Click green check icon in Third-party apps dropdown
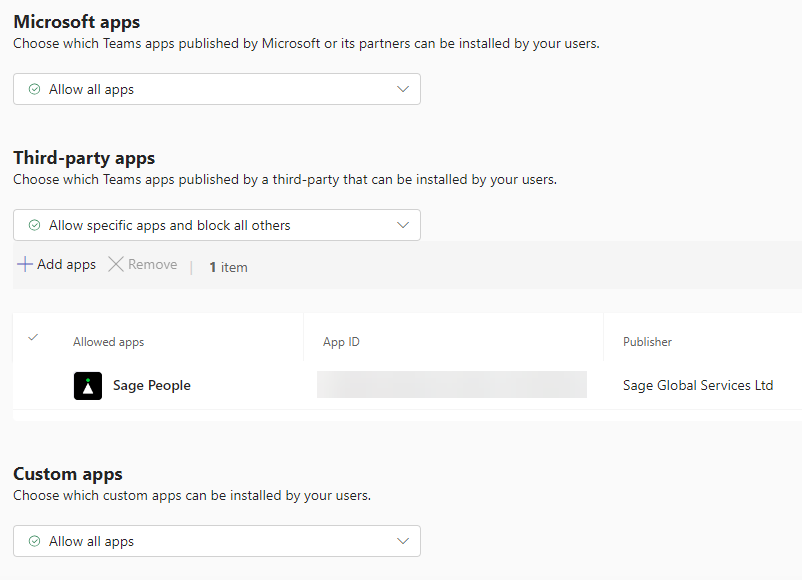 tap(35, 226)
